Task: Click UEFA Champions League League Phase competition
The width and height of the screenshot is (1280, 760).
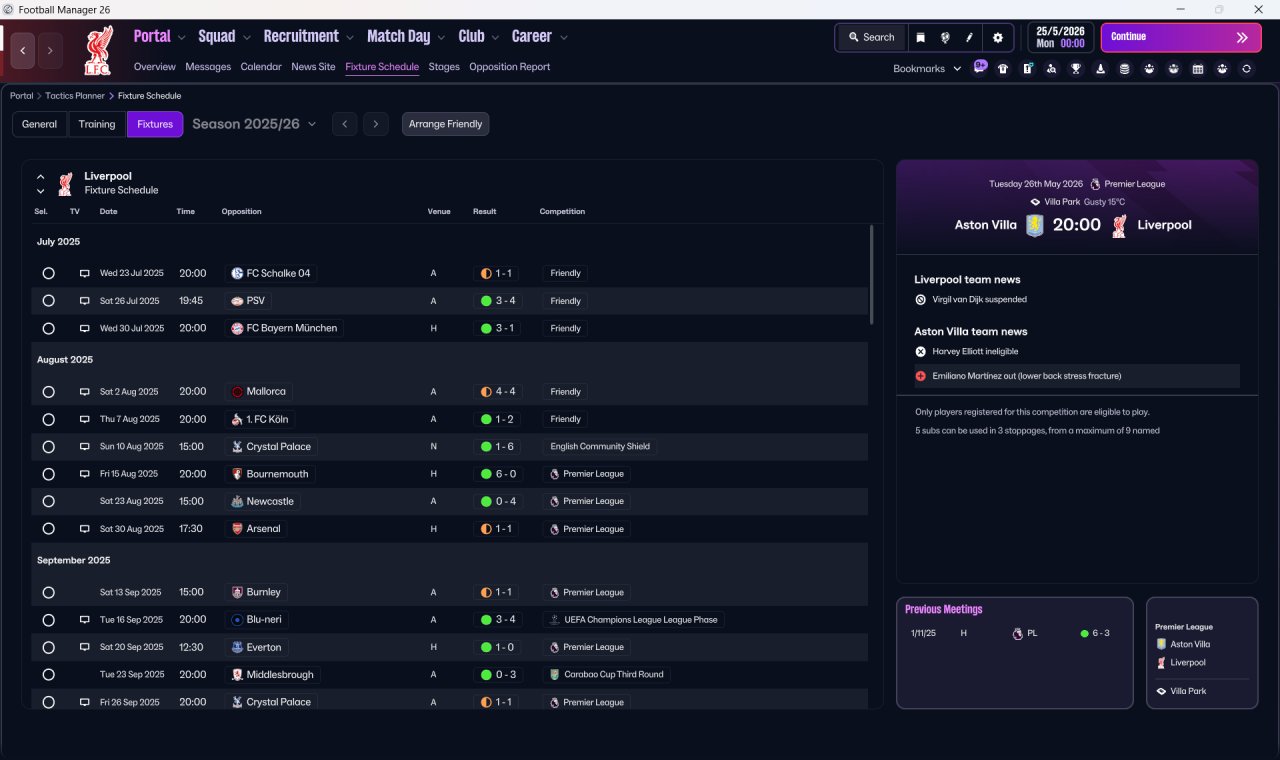Action: pyautogui.click(x=634, y=620)
